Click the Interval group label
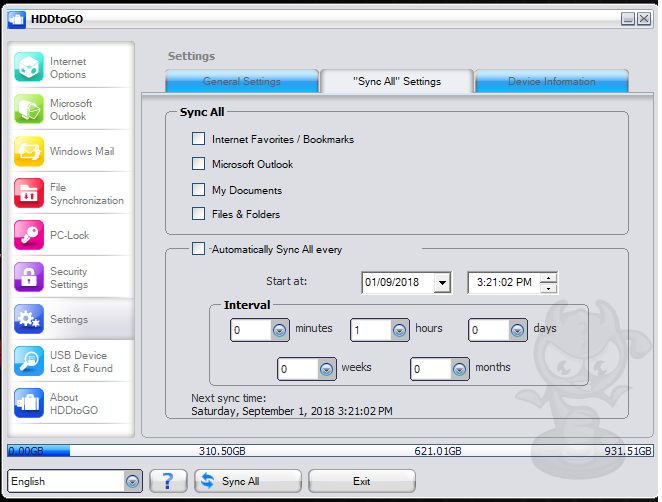The image size is (662, 502). click(x=247, y=305)
